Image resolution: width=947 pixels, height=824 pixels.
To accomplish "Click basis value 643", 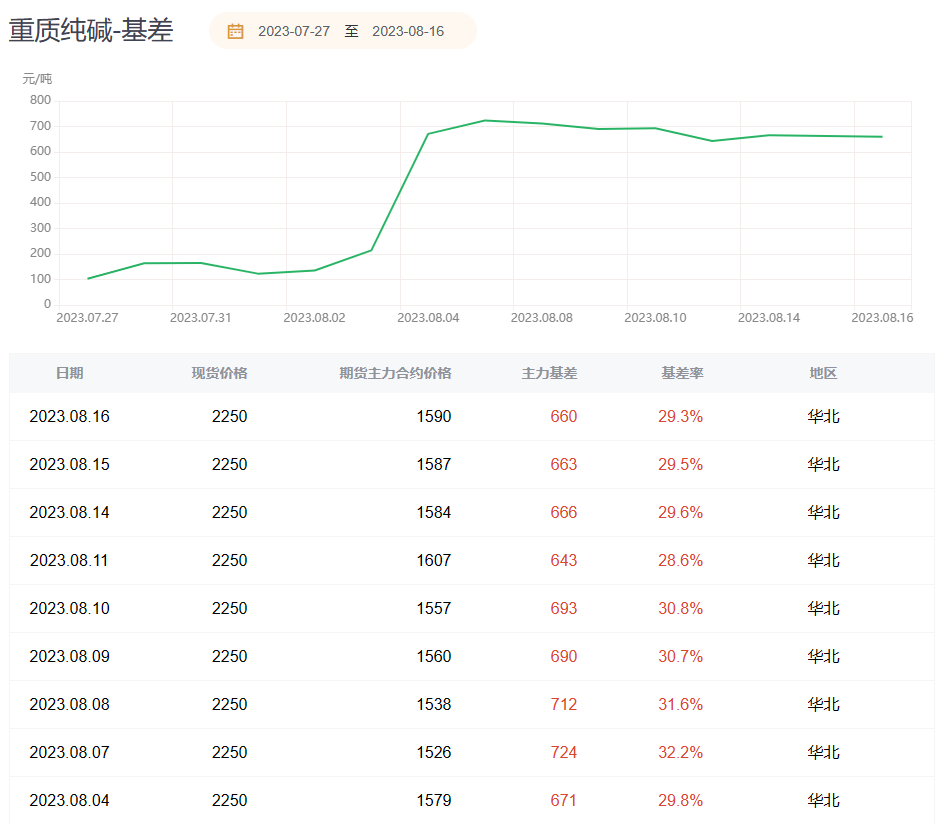I will coord(563,561).
